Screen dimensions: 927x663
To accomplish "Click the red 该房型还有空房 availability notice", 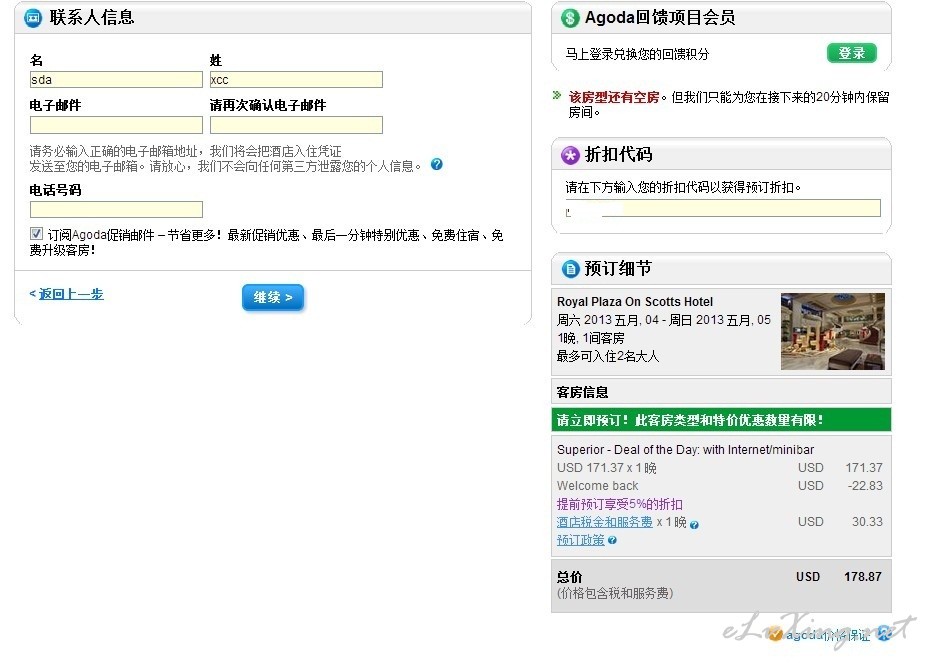I will (x=614, y=96).
